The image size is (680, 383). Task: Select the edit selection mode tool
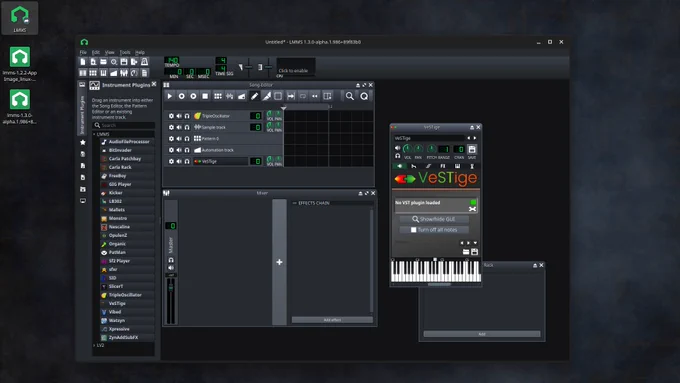coord(278,96)
